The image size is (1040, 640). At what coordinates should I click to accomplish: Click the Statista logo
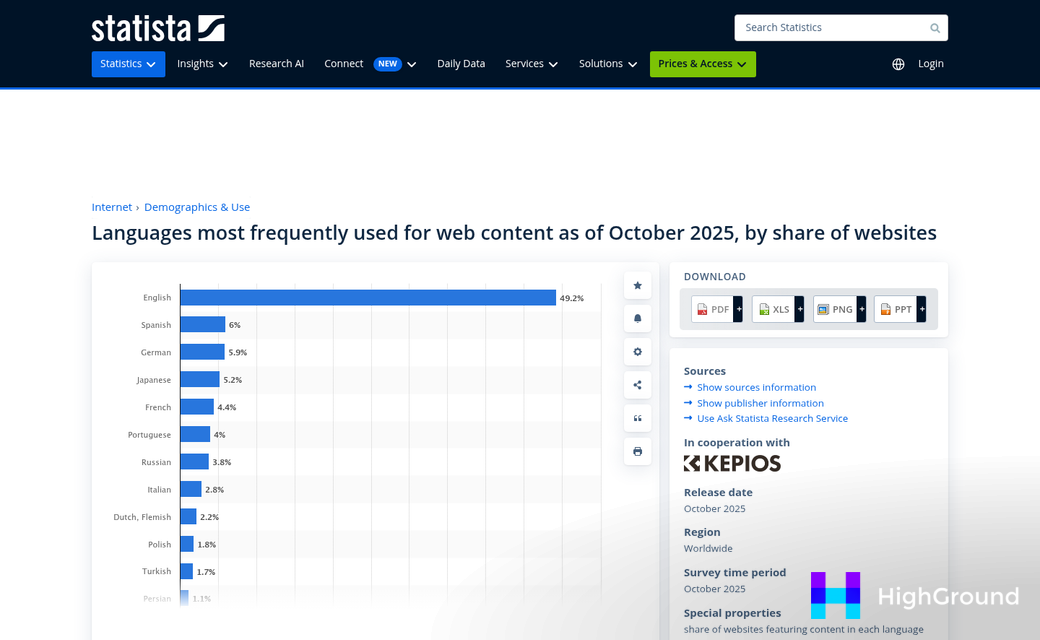(x=158, y=28)
